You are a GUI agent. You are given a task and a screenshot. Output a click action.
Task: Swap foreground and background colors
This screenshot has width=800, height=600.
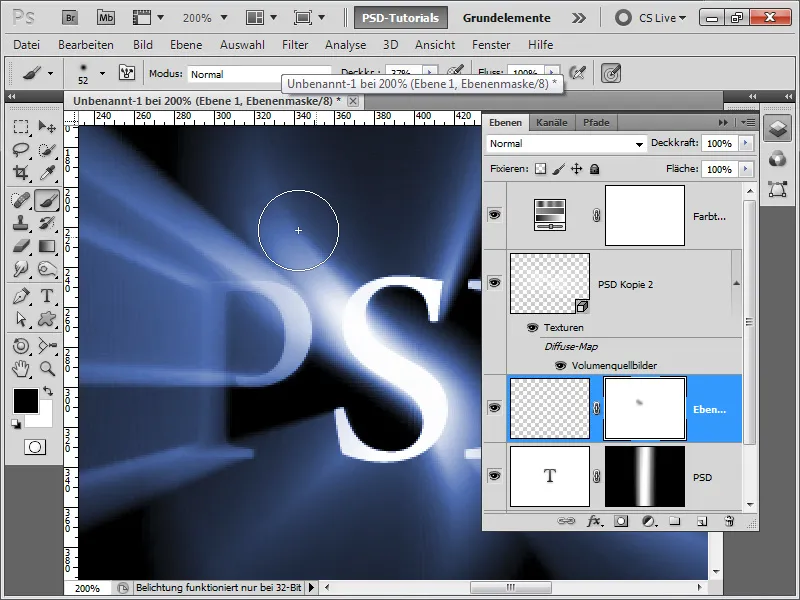click(48, 391)
